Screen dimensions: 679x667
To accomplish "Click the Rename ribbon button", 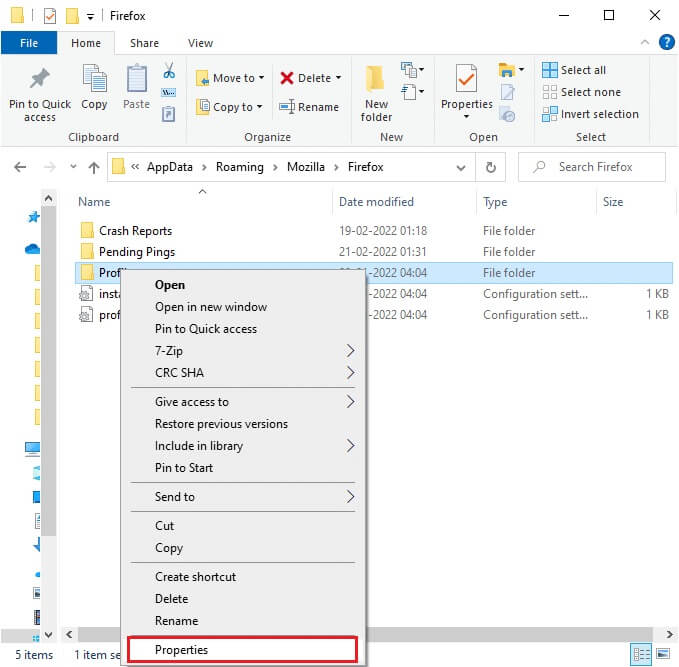I will click(x=309, y=107).
